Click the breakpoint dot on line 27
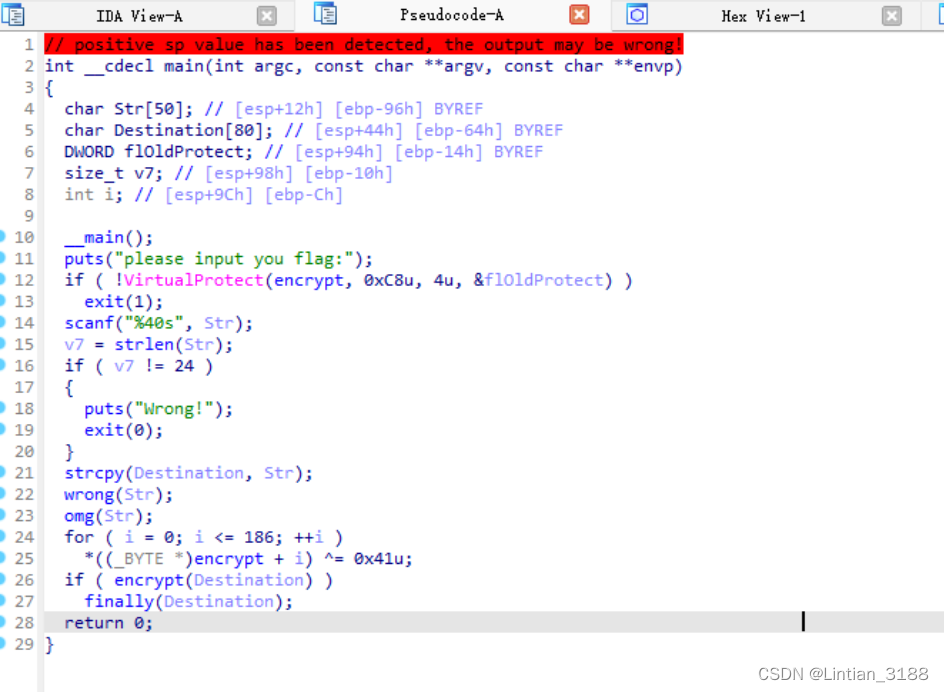944x692 pixels. (2, 600)
